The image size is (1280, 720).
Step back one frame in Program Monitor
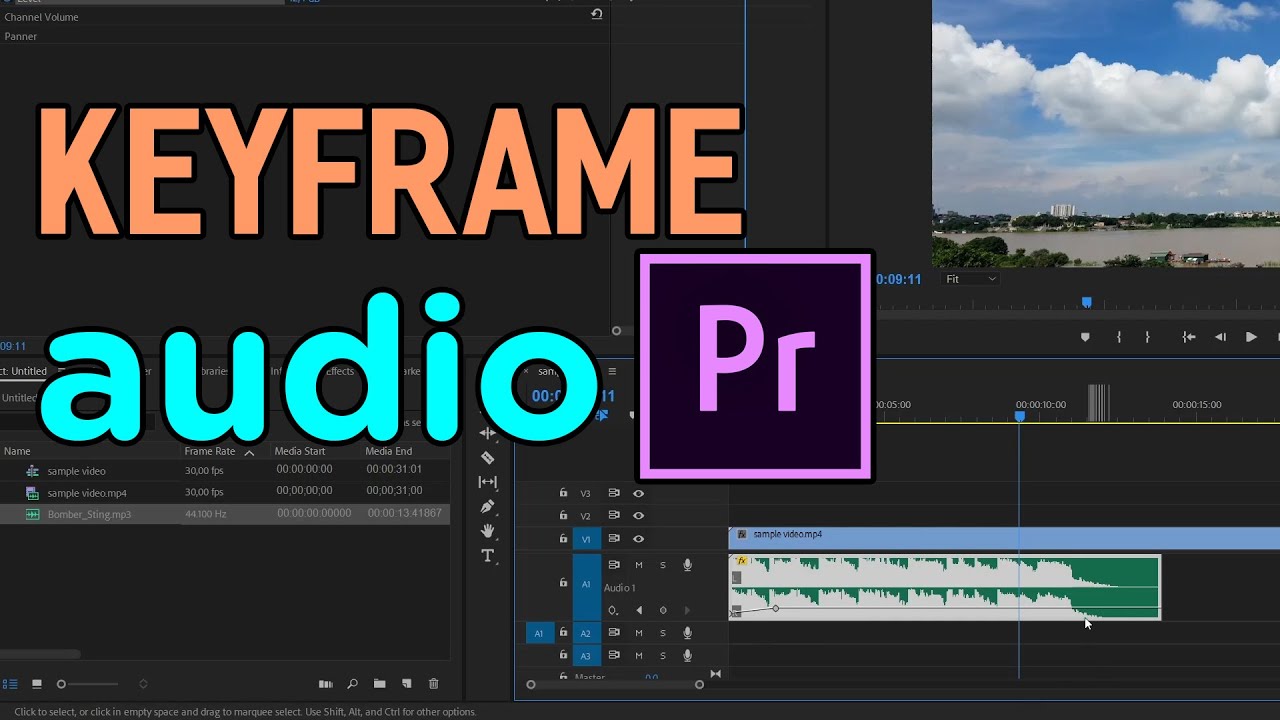(x=1220, y=337)
